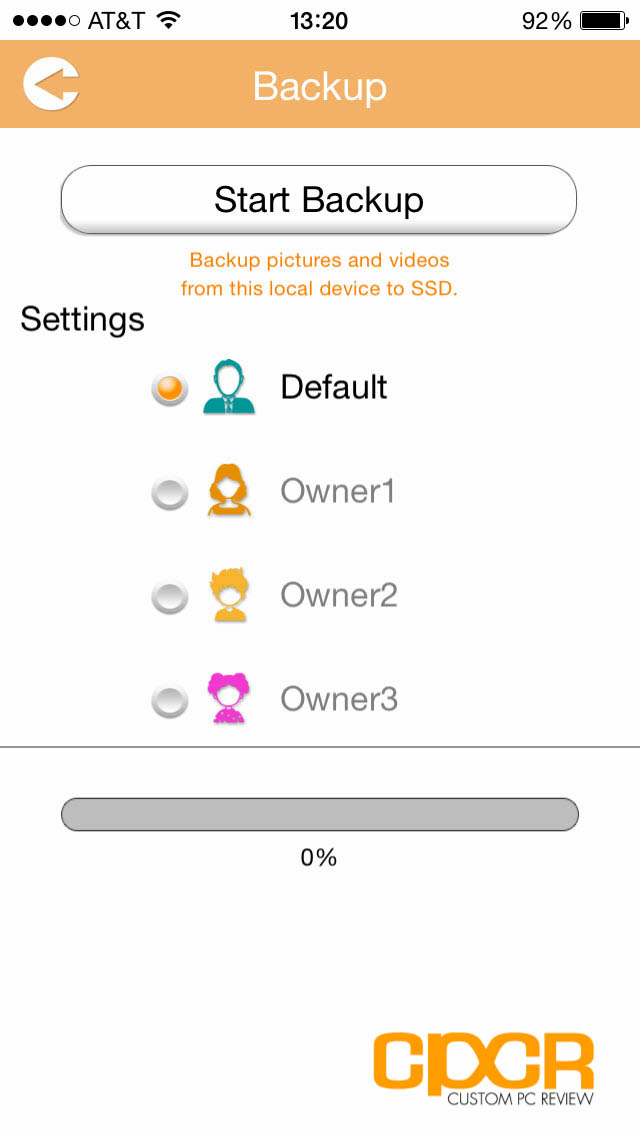Tap the CPCR Custom PC Review logo
The image size is (640, 1136).
coord(484,1068)
